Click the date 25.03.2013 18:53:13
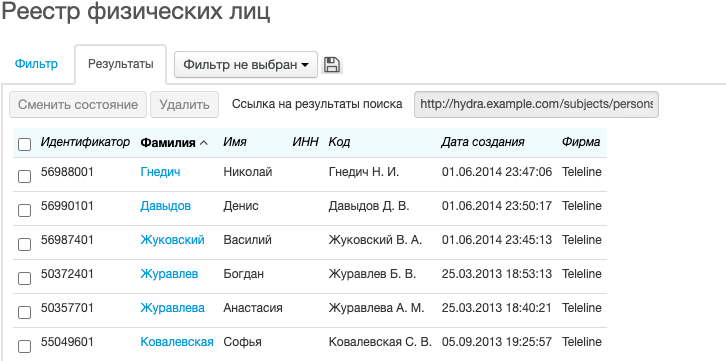 coord(497,274)
